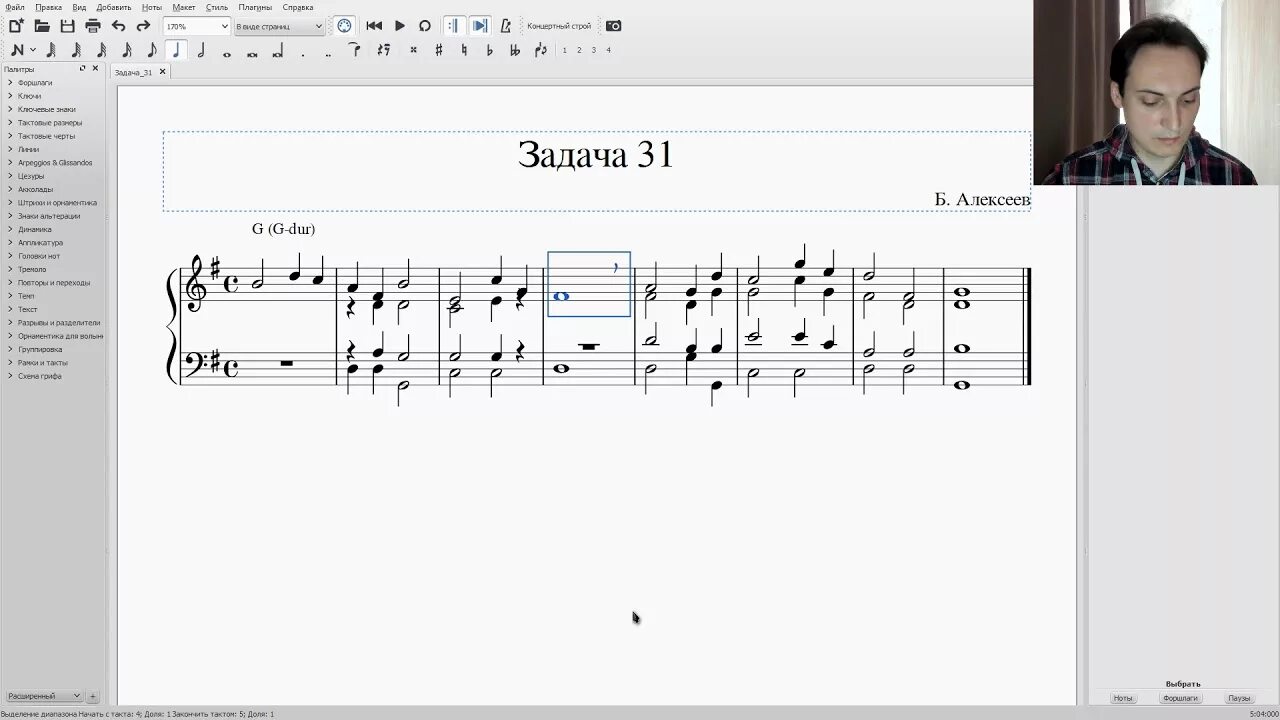Add a workspace with the plus button
The image size is (1280, 720).
(93, 696)
